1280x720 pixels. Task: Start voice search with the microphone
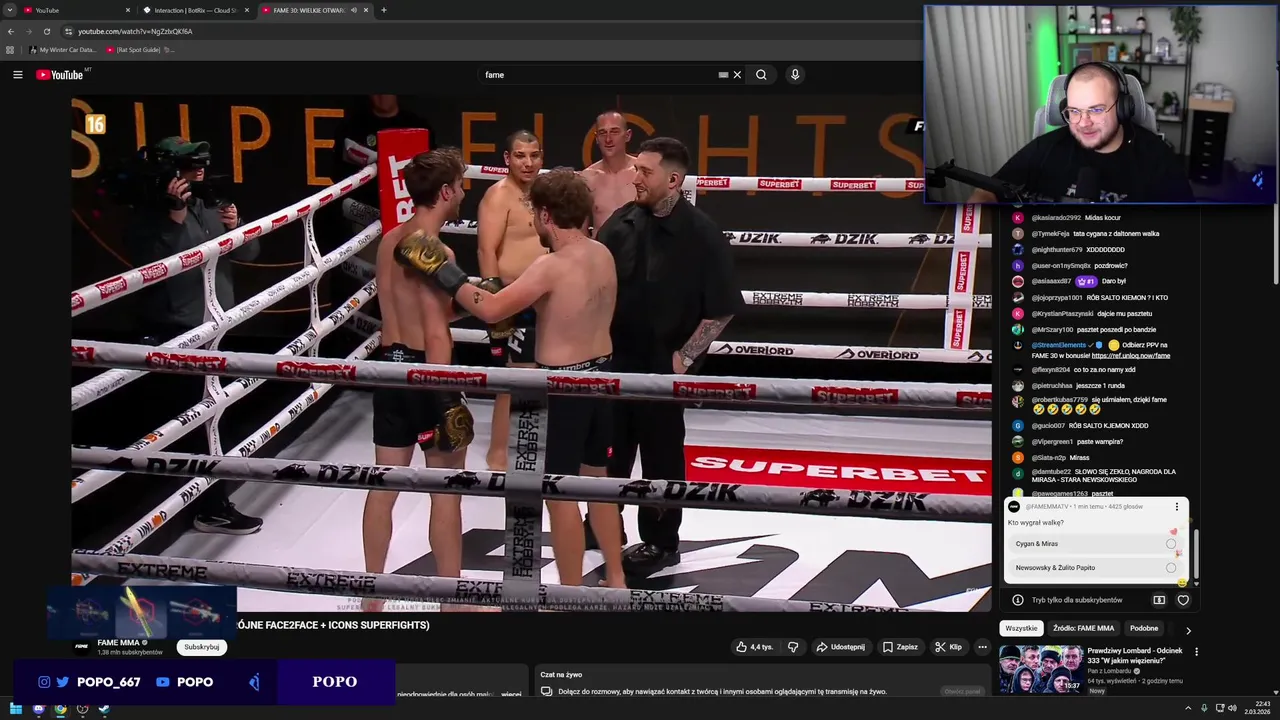[x=795, y=75]
